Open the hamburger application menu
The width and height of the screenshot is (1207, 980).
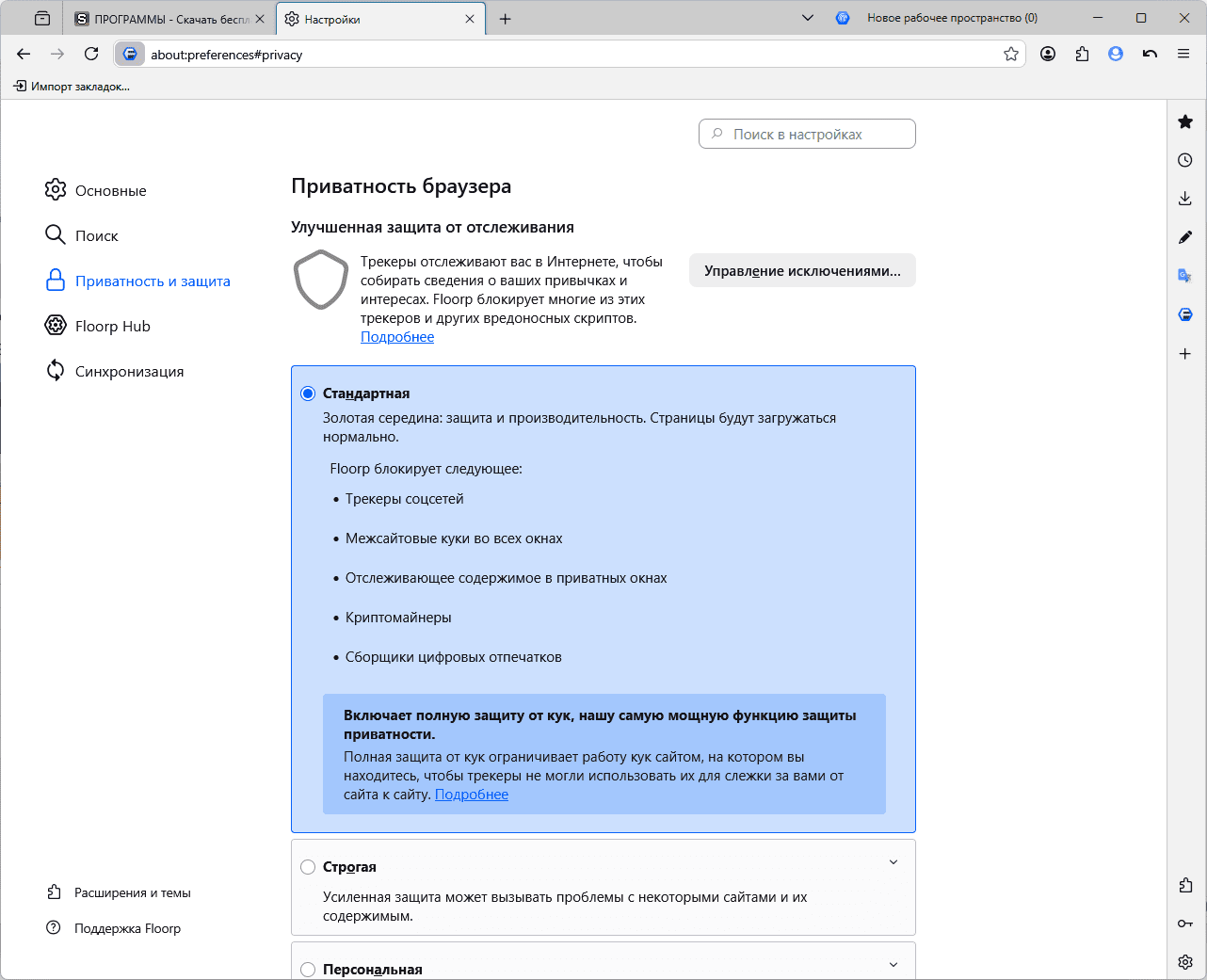click(1183, 54)
